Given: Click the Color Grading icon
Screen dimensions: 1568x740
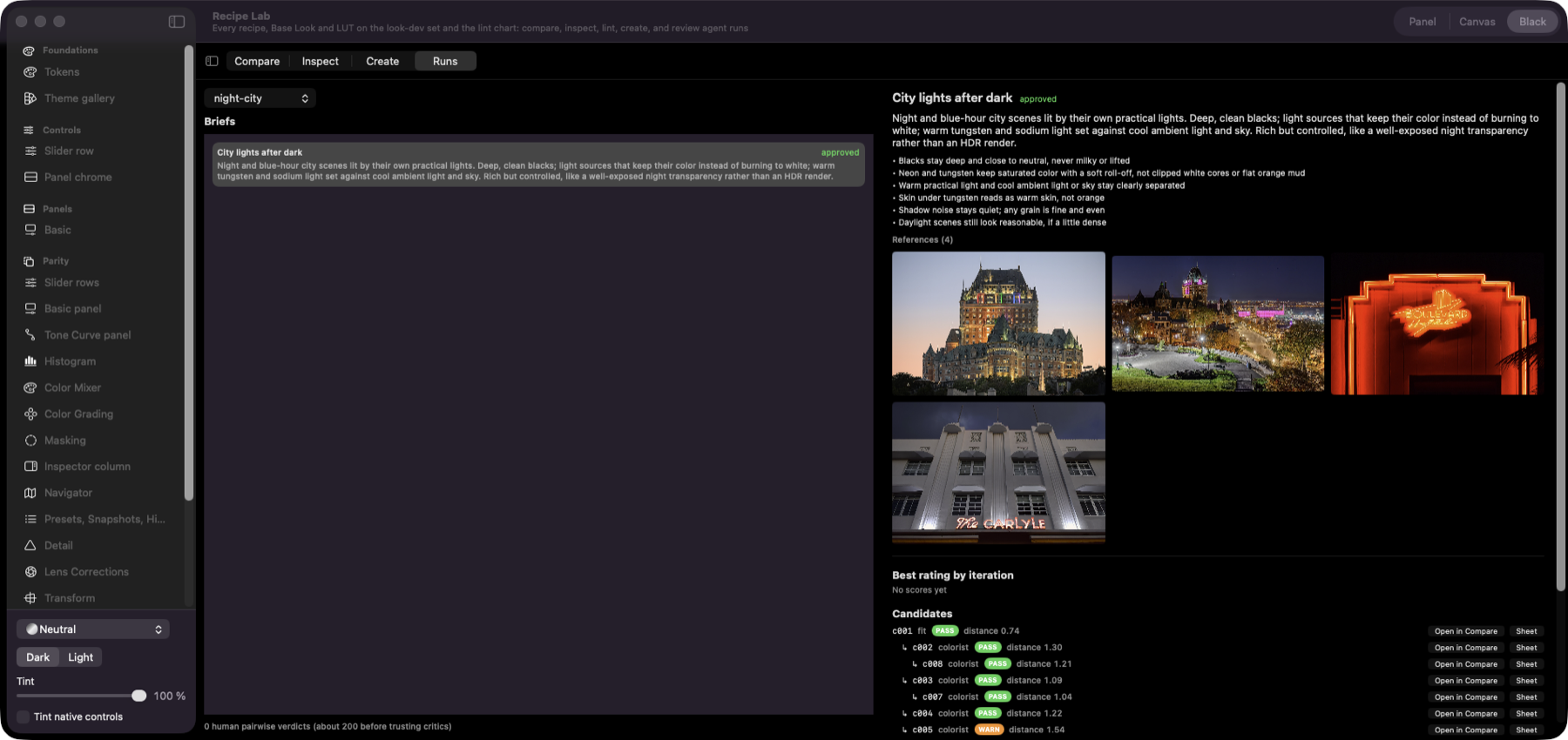Looking at the screenshot, I should (30, 414).
